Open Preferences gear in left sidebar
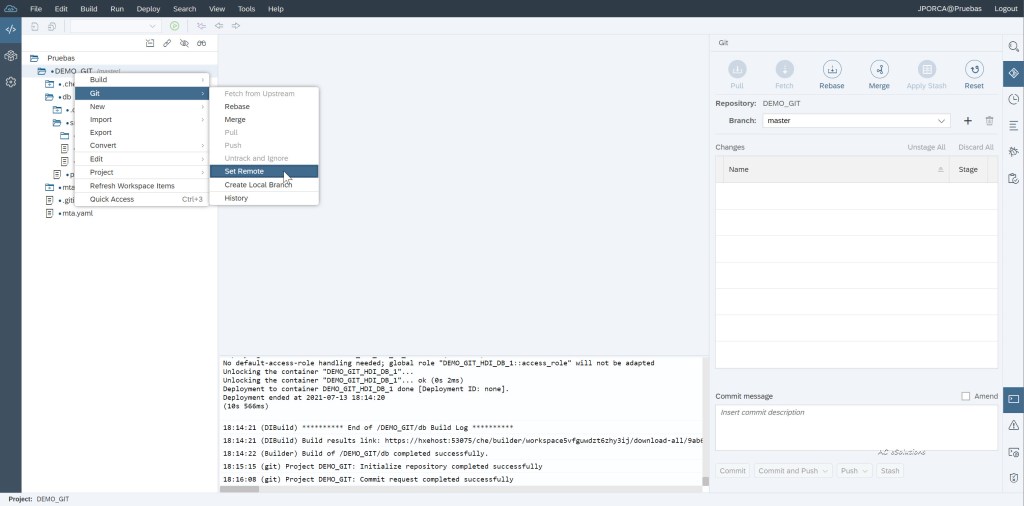Screen dimensions: 1024x506 coord(10,81)
